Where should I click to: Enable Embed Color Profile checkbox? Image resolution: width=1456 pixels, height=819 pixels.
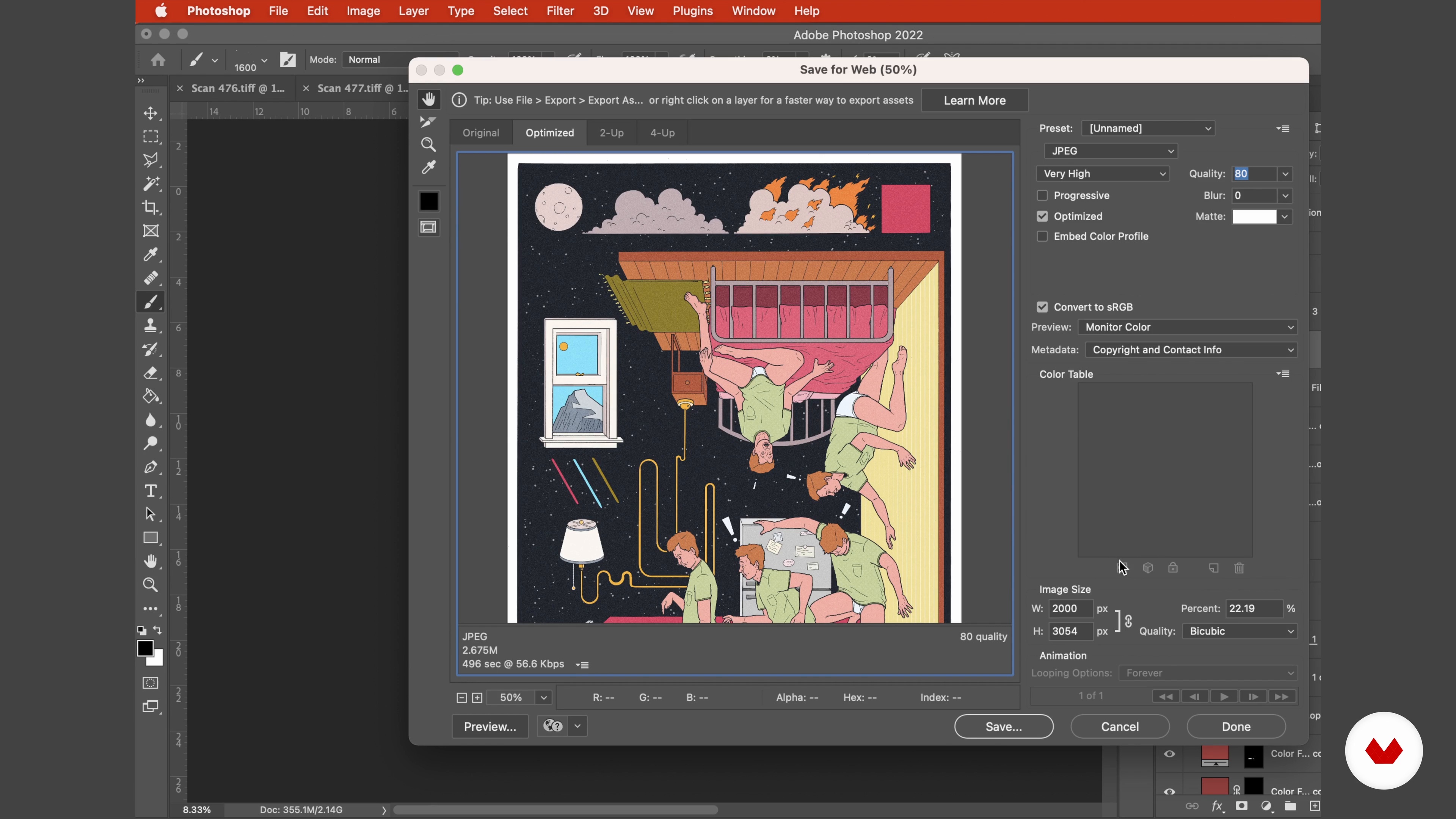tap(1042, 236)
